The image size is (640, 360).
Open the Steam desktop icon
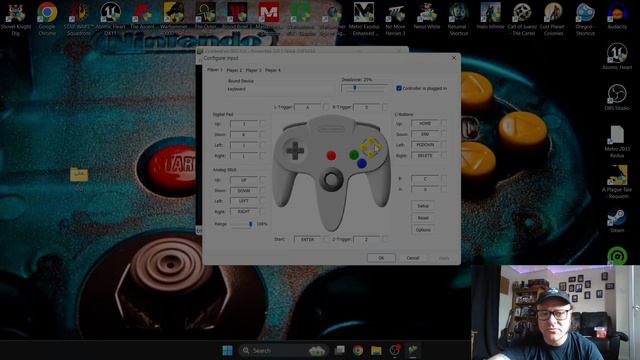click(617, 221)
